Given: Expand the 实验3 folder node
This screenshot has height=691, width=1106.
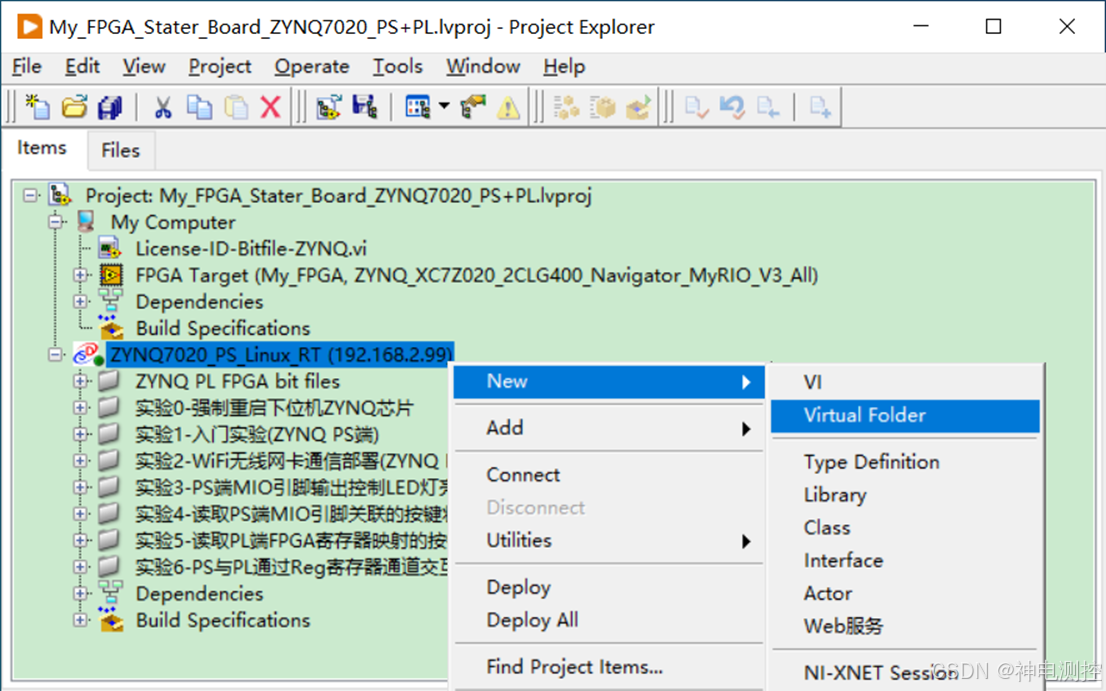Looking at the screenshot, I should coord(81,487).
